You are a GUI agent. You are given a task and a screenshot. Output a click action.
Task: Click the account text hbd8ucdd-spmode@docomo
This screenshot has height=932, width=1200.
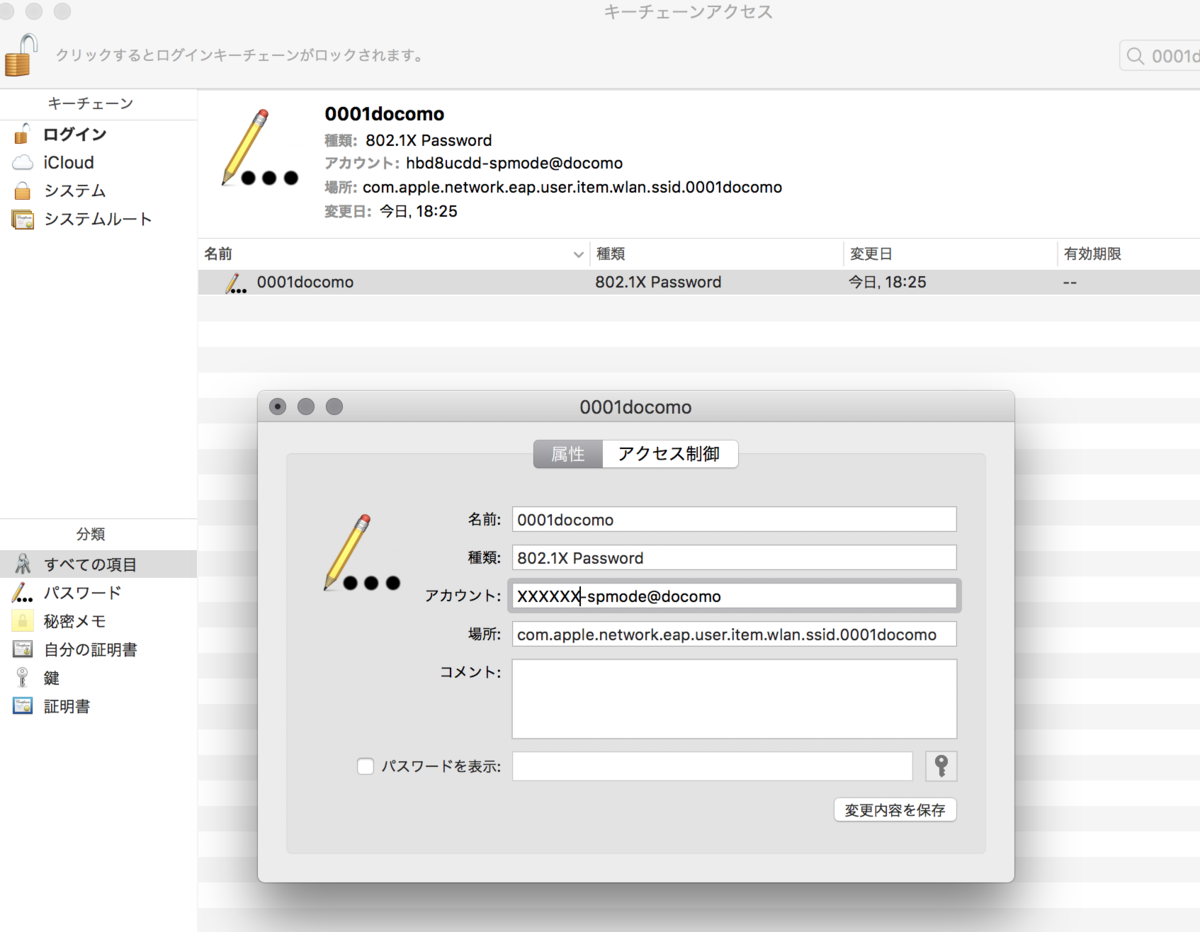[x=514, y=163]
